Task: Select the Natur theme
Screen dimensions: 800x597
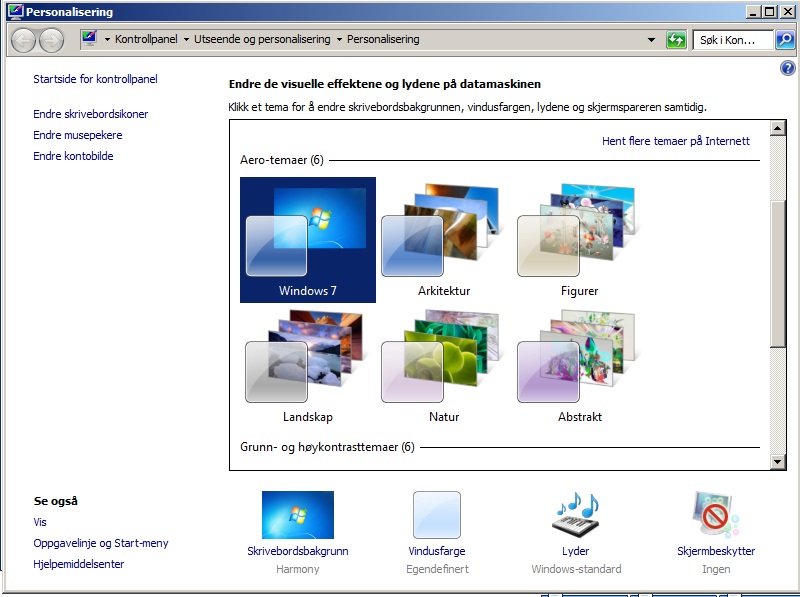Action: (443, 366)
